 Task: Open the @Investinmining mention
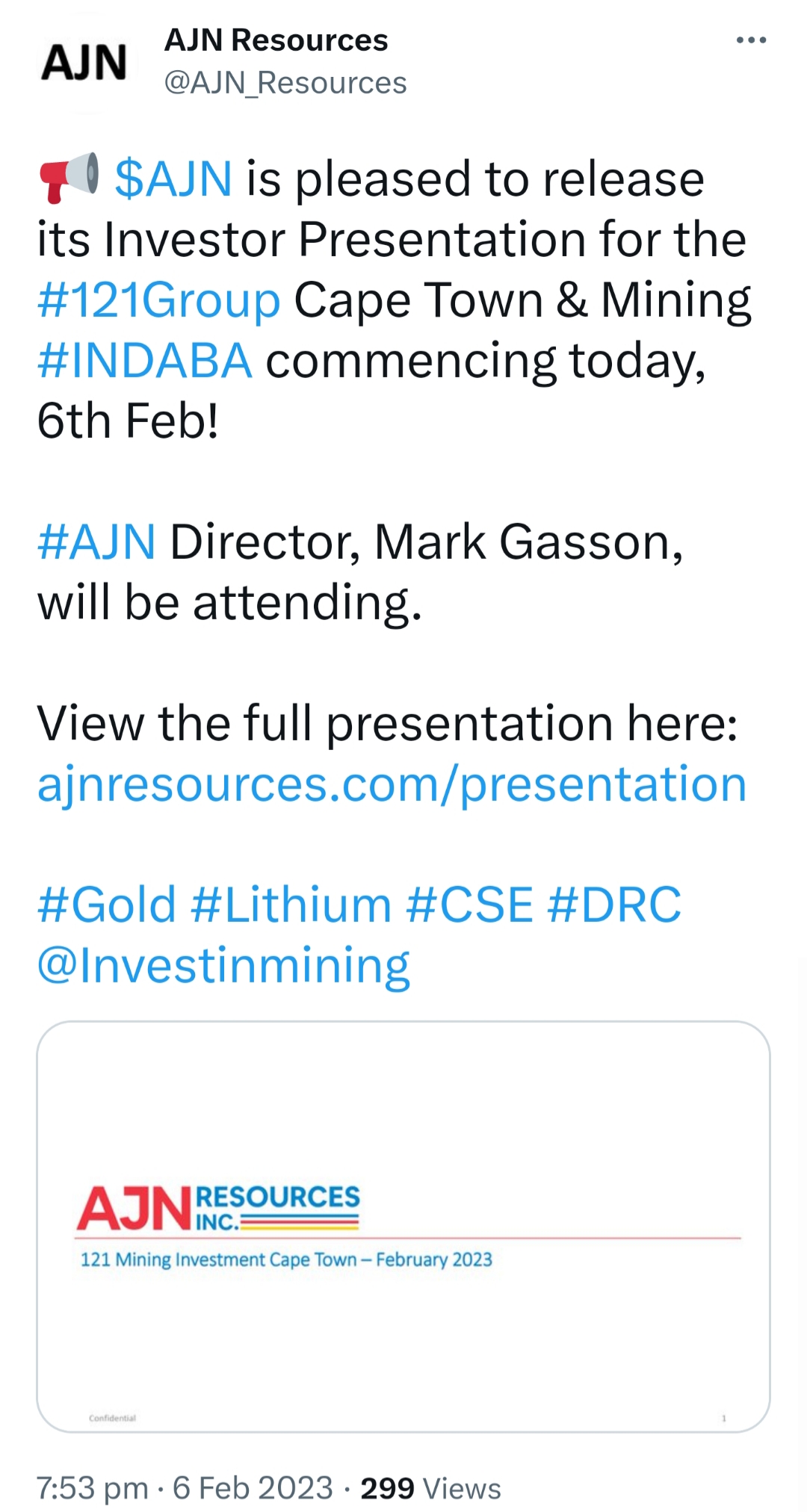pos(223,965)
